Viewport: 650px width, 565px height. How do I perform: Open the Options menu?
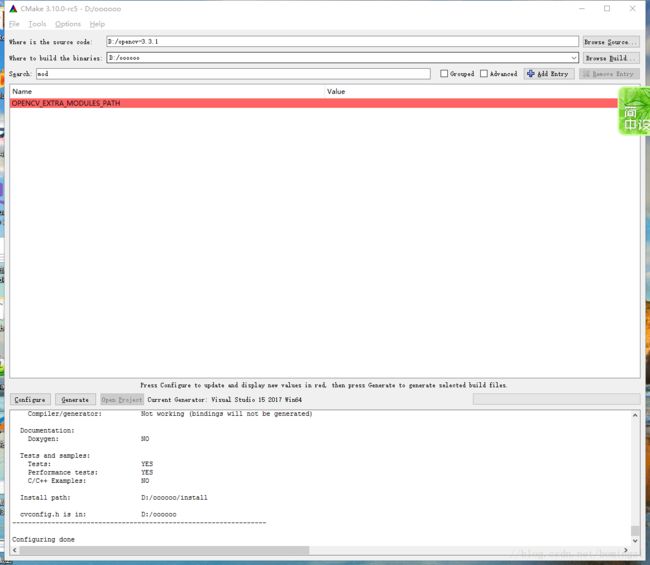click(68, 24)
